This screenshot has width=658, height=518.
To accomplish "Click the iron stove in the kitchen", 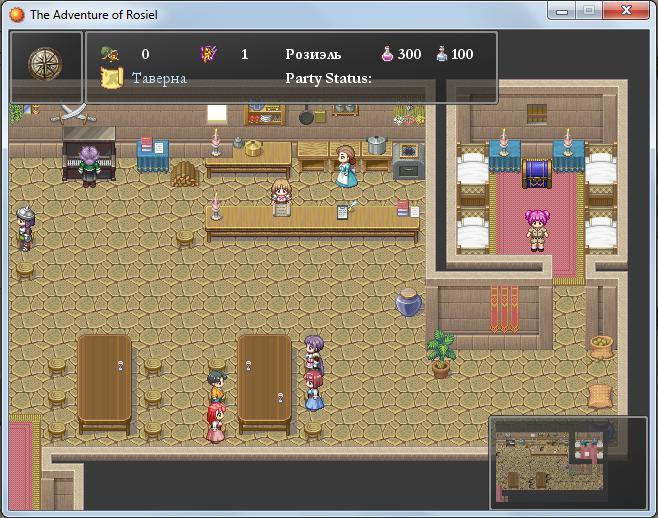I will [408, 161].
